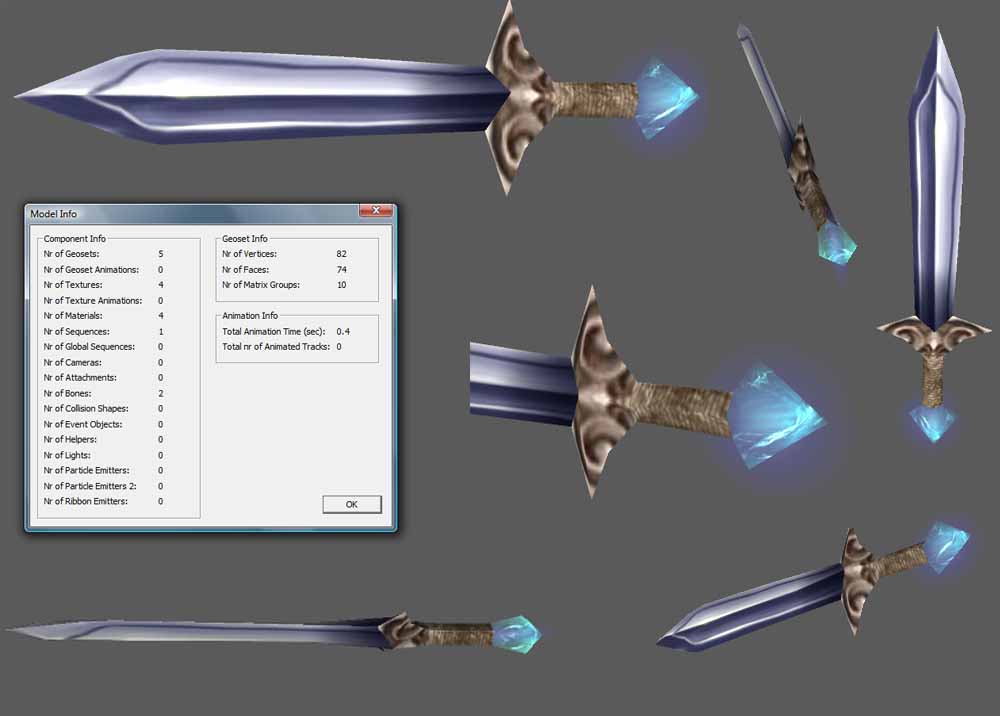Select the large top sword render
Screen dimensions: 1000x716
(357, 97)
